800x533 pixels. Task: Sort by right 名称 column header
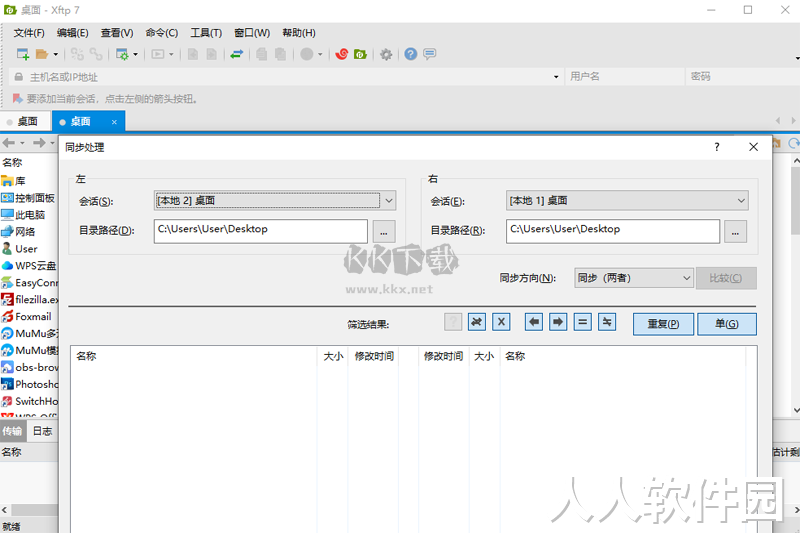(622, 356)
